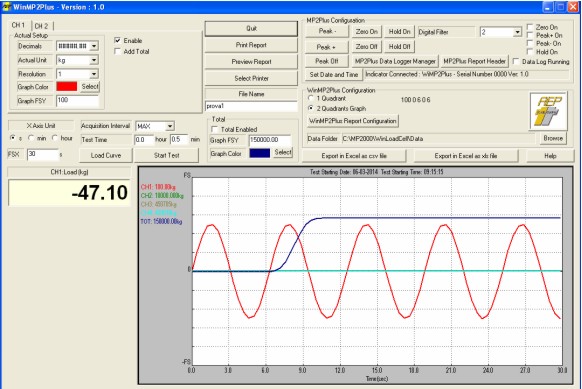Click the red Graph Color swatch
The height and width of the screenshot is (389, 582).
[67, 86]
